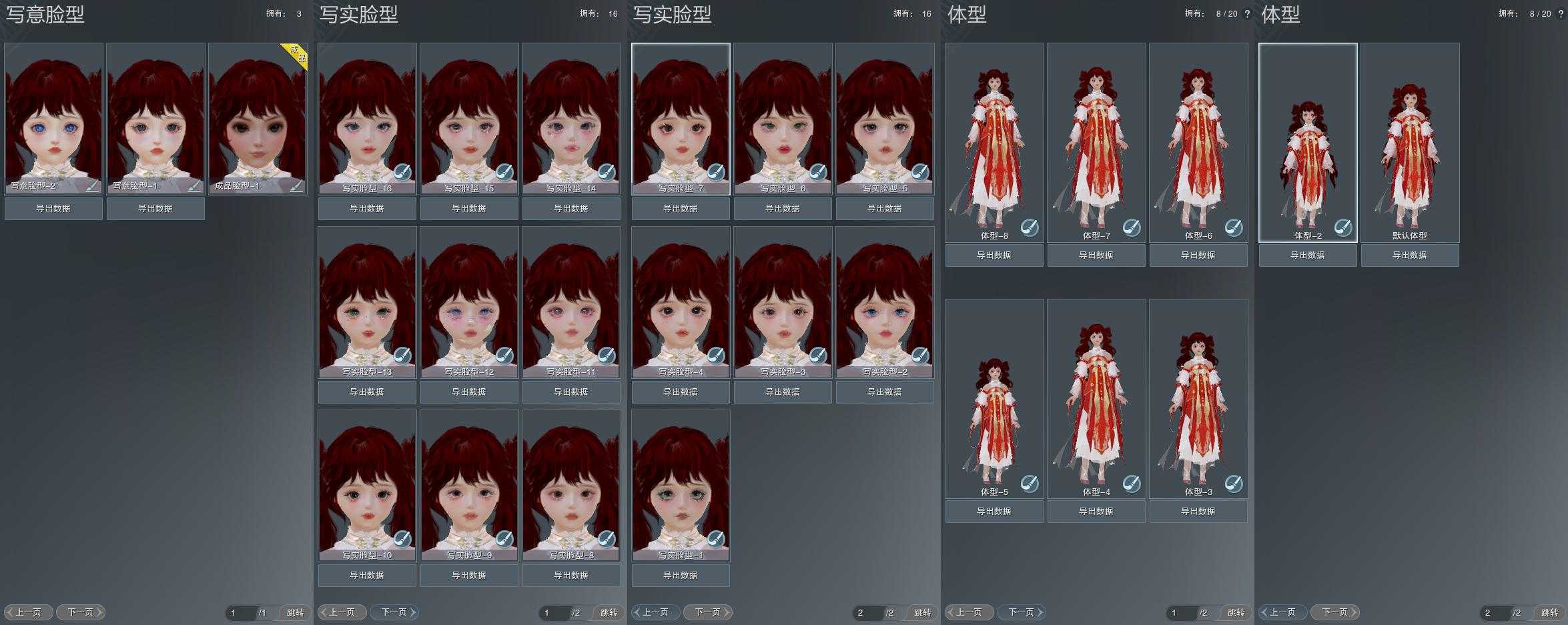1568x625 pixels.
Task: Click the edit icon on 写意脸型-2
Action: (x=92, y=186)
